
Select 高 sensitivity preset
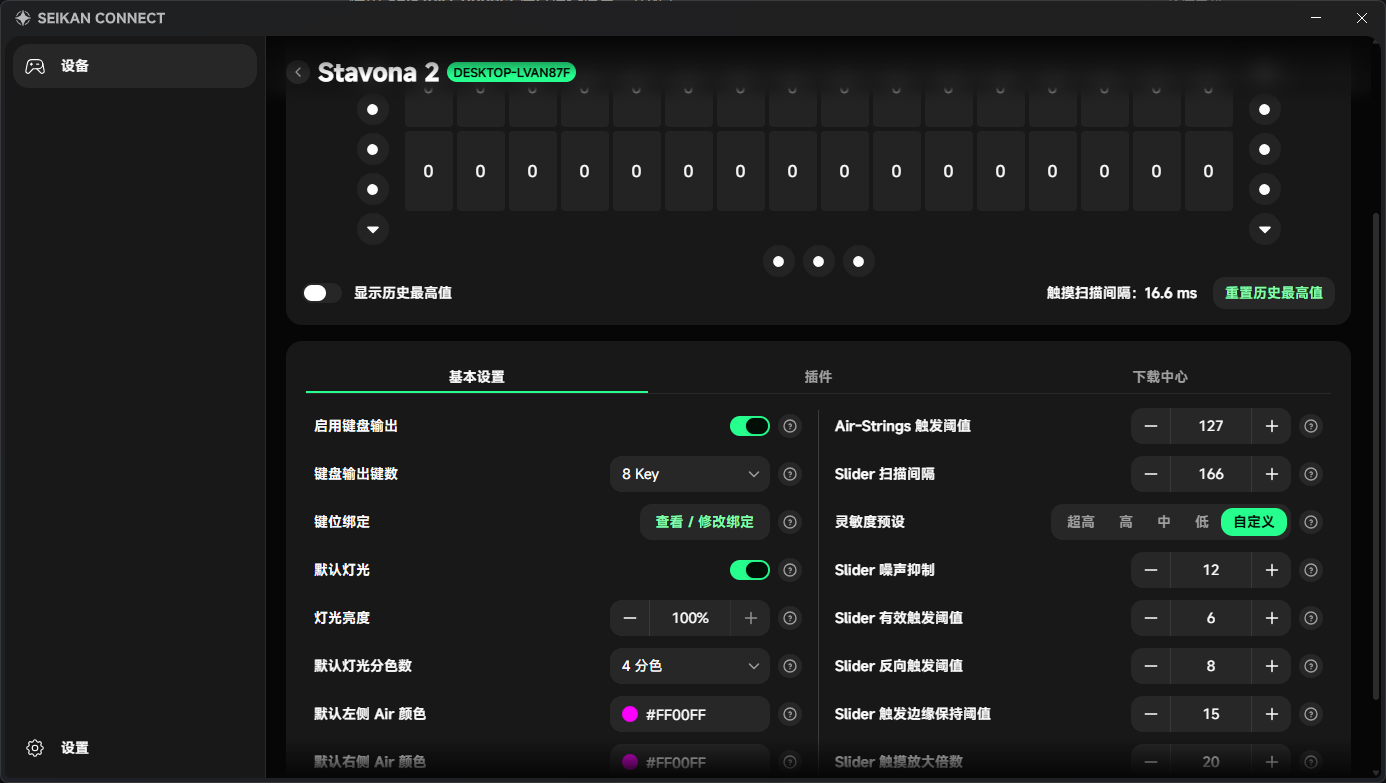coord(1126,522)
